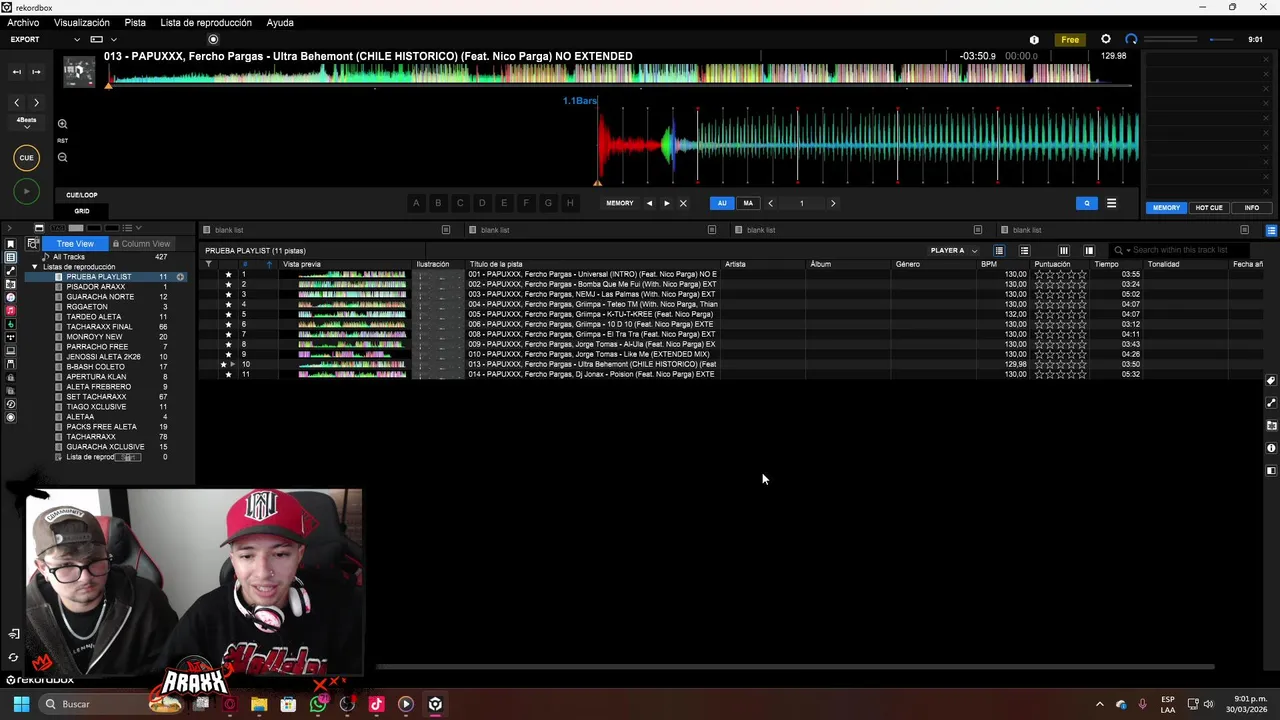Toggle the blue Q quantize button
The image size is (1280, 720).
(x=1087, y=203)
